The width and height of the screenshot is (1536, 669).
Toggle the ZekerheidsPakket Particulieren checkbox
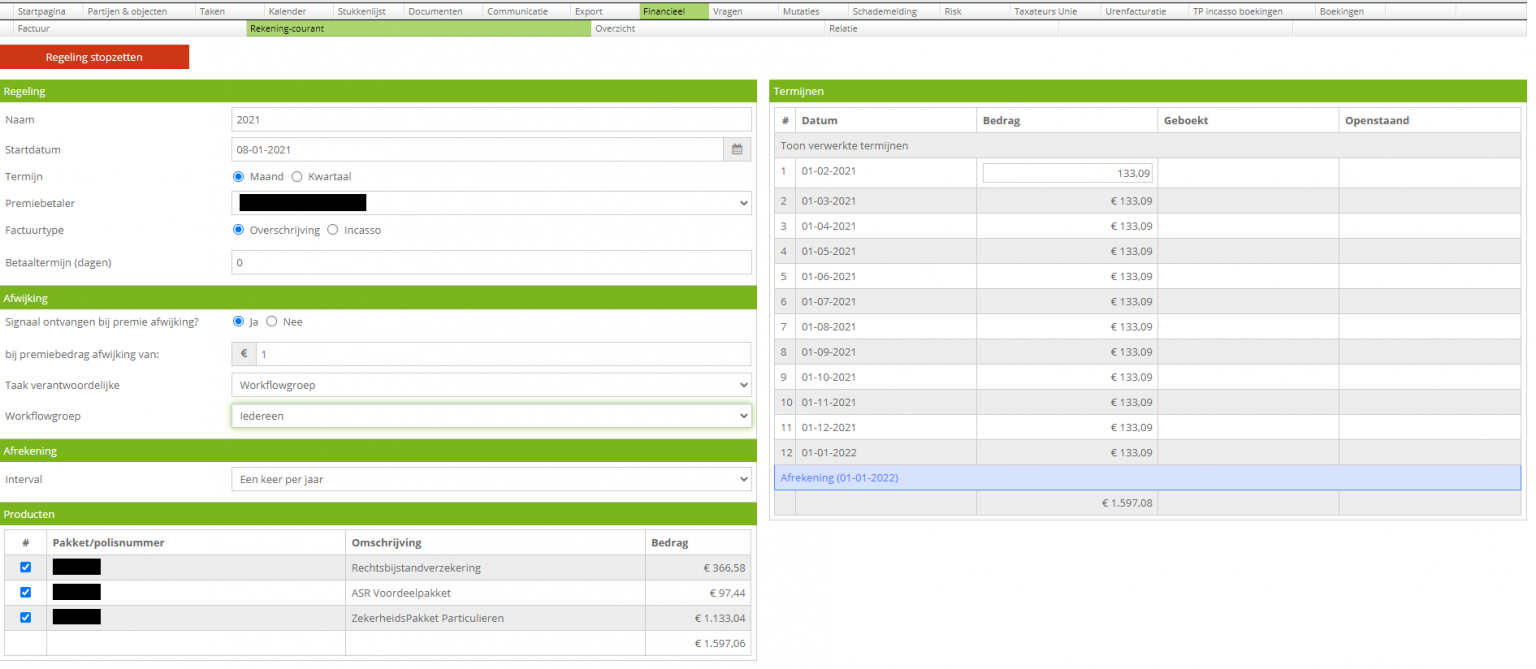pos(26,618)
